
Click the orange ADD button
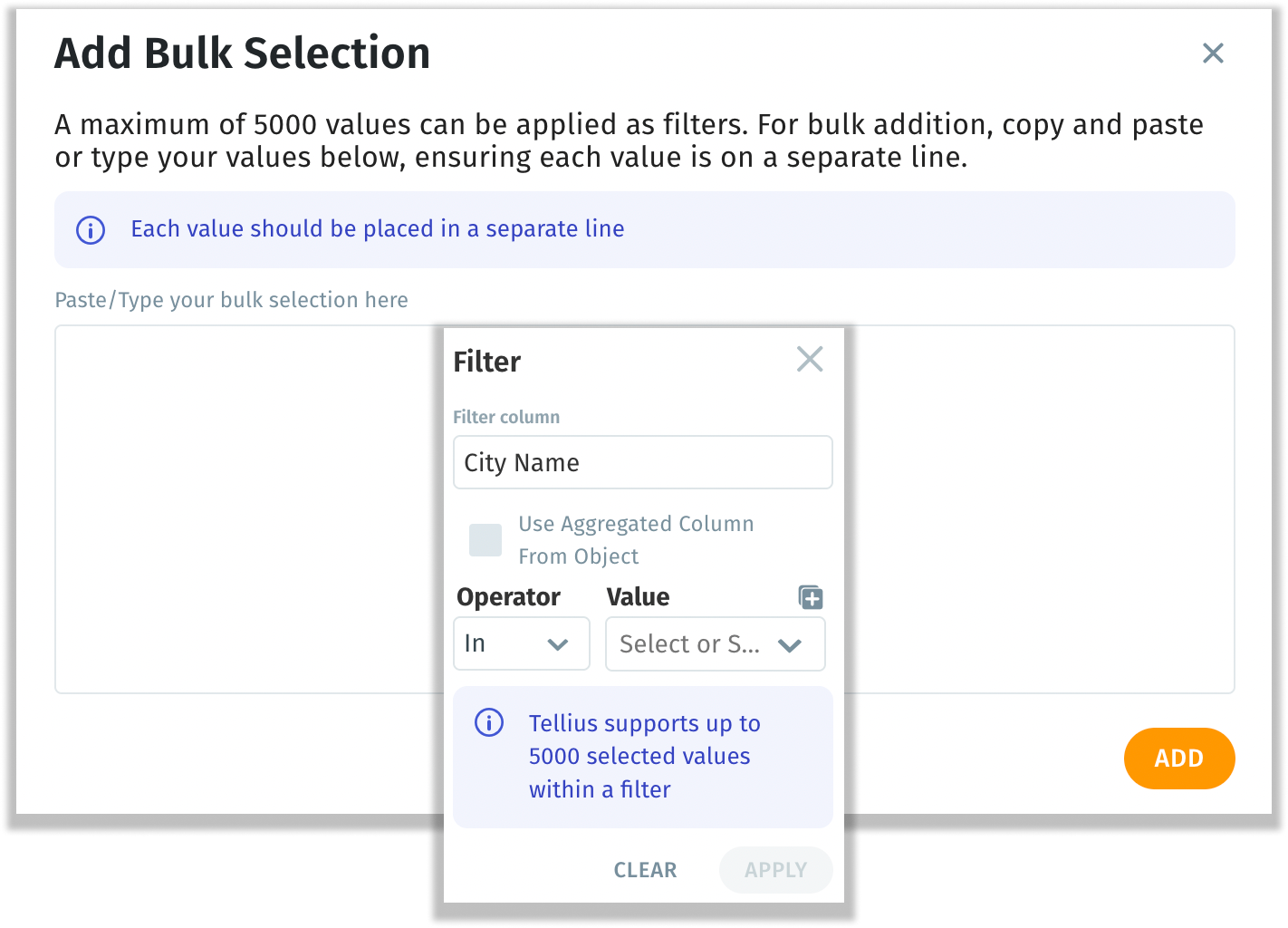coord(1178,759)
